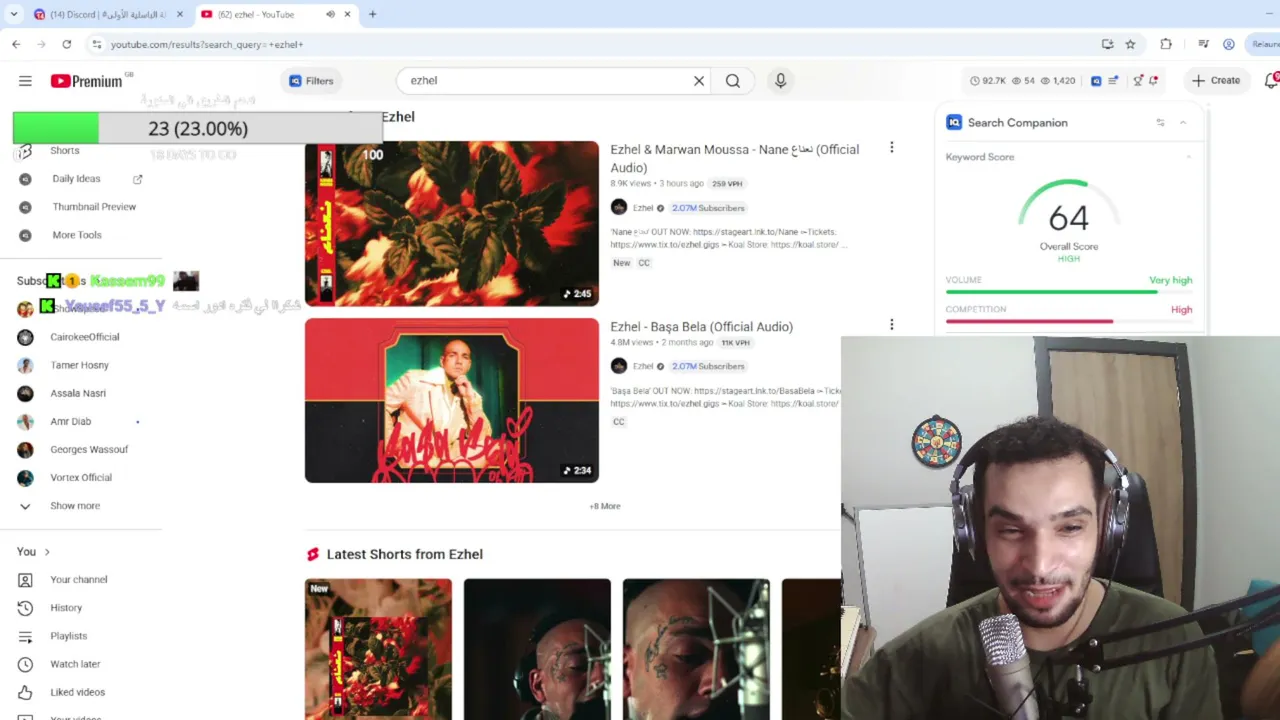Open the search Filters button

click(311, 81)
